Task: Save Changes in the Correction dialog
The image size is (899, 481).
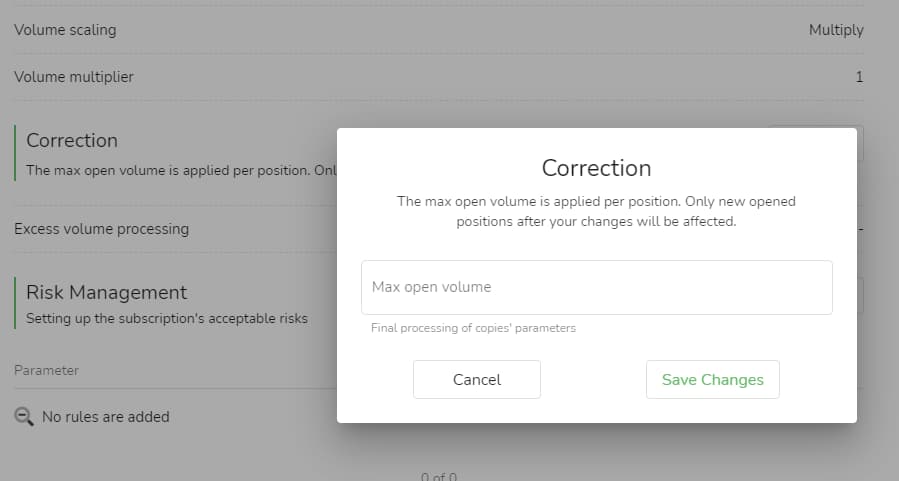Action: tap(712, 380)
